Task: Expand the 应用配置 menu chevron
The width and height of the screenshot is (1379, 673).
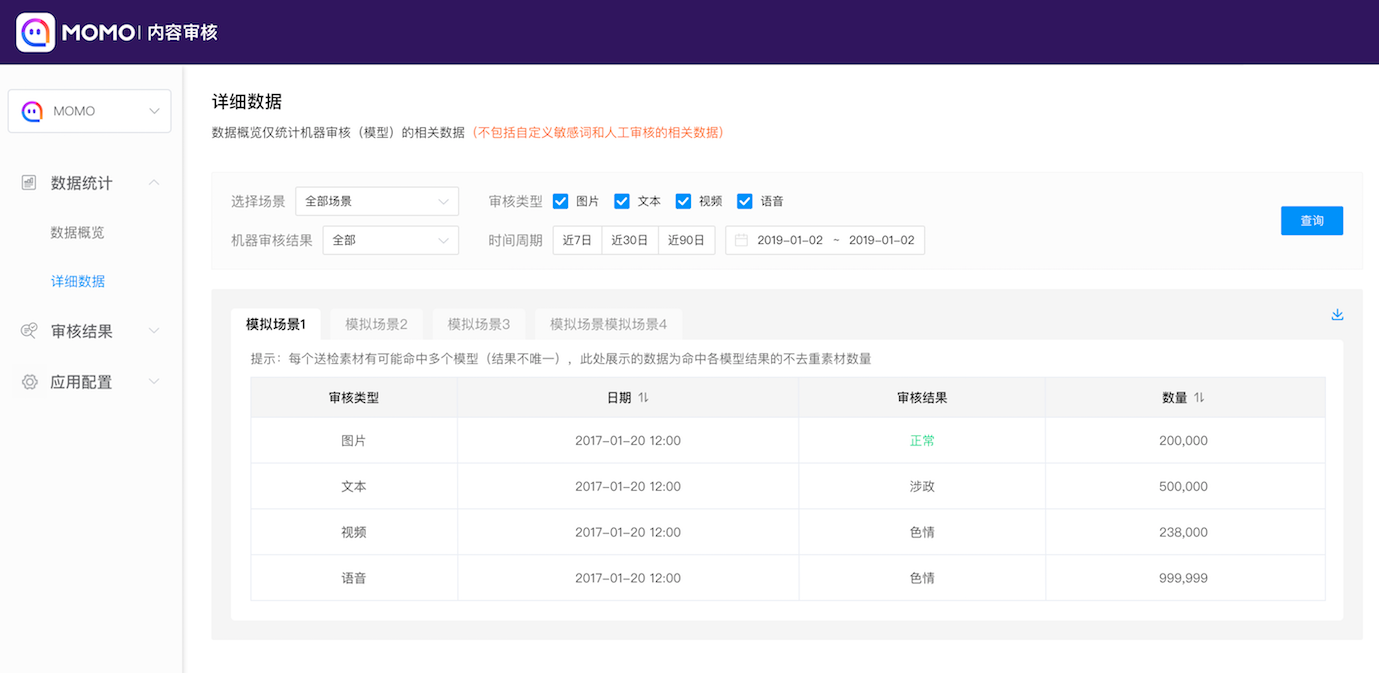Action: pos(154,382)
